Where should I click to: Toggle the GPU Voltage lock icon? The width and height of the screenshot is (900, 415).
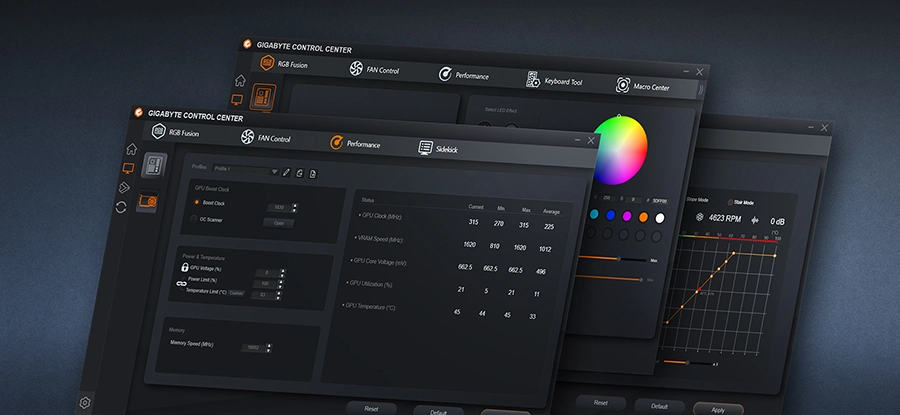pyautogui.click(x=185, y=267)
